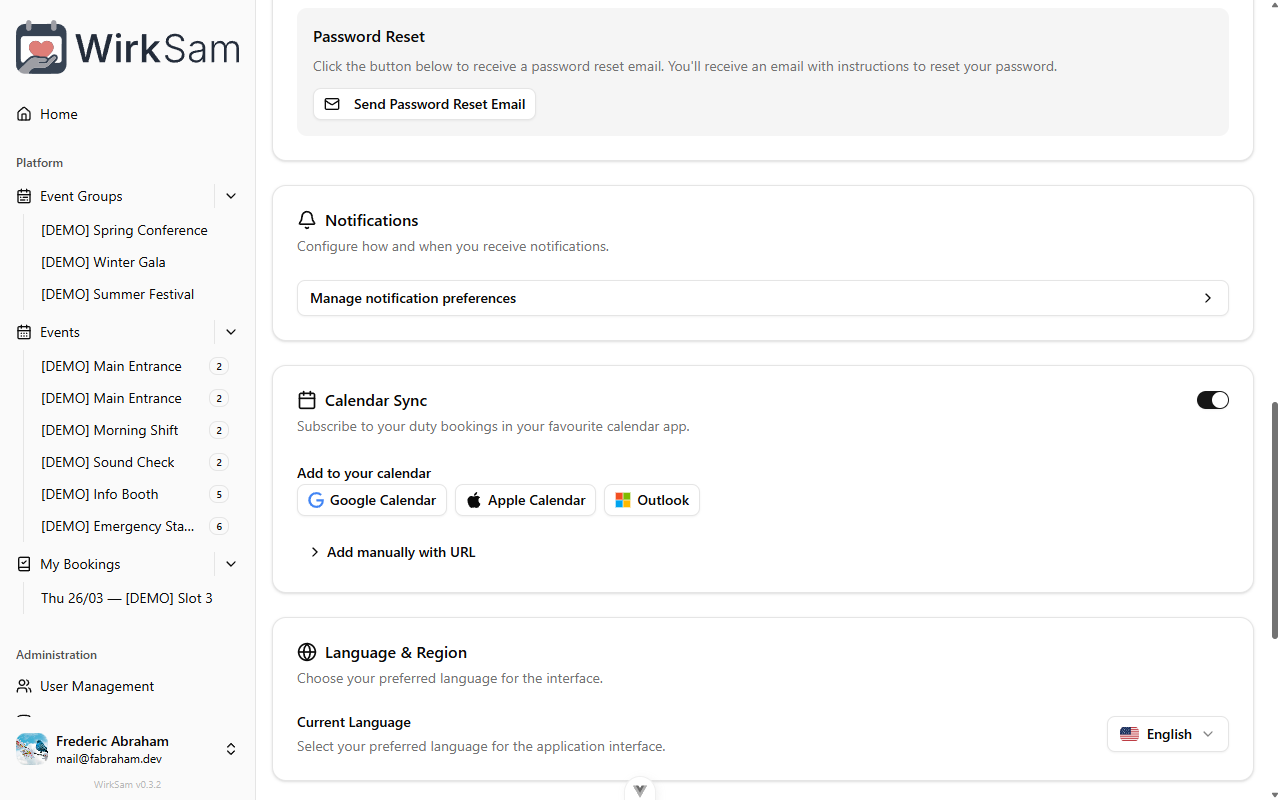Screen dimensions: 1280x800
Task: Open Manage notification preferences
Action: 762,298
